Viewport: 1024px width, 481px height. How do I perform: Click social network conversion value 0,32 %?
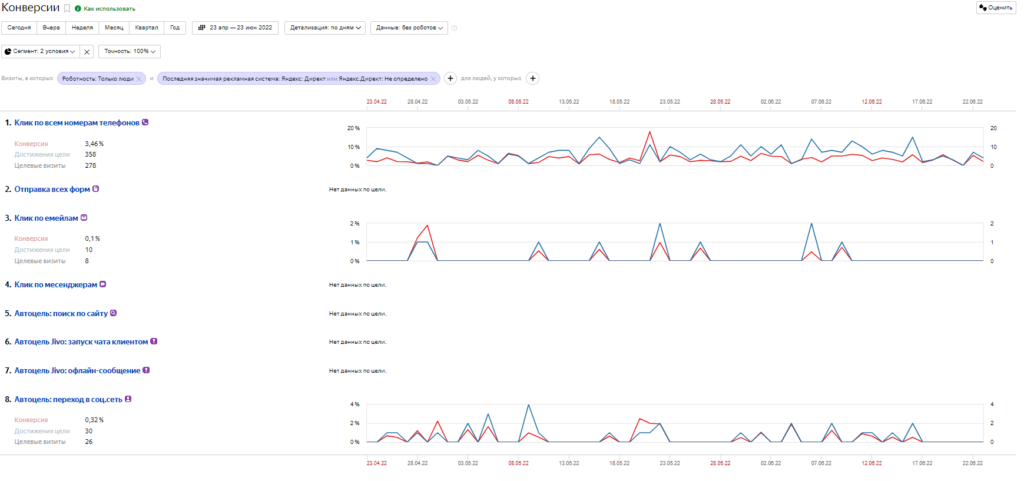coord(94,420)
